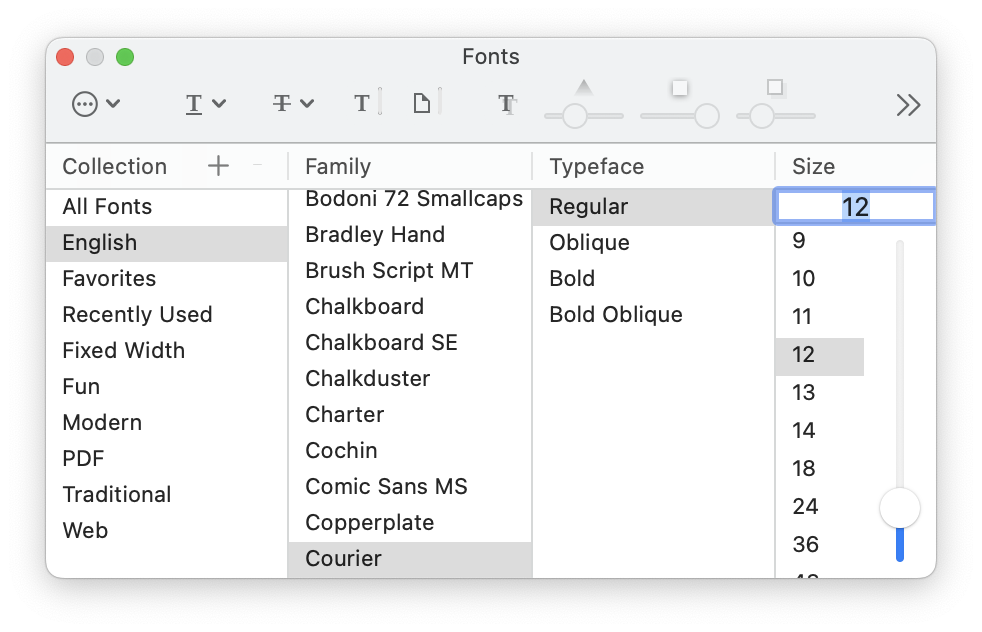Select Oblique typeface
This screenshot has width=982, height=632.
653,243
